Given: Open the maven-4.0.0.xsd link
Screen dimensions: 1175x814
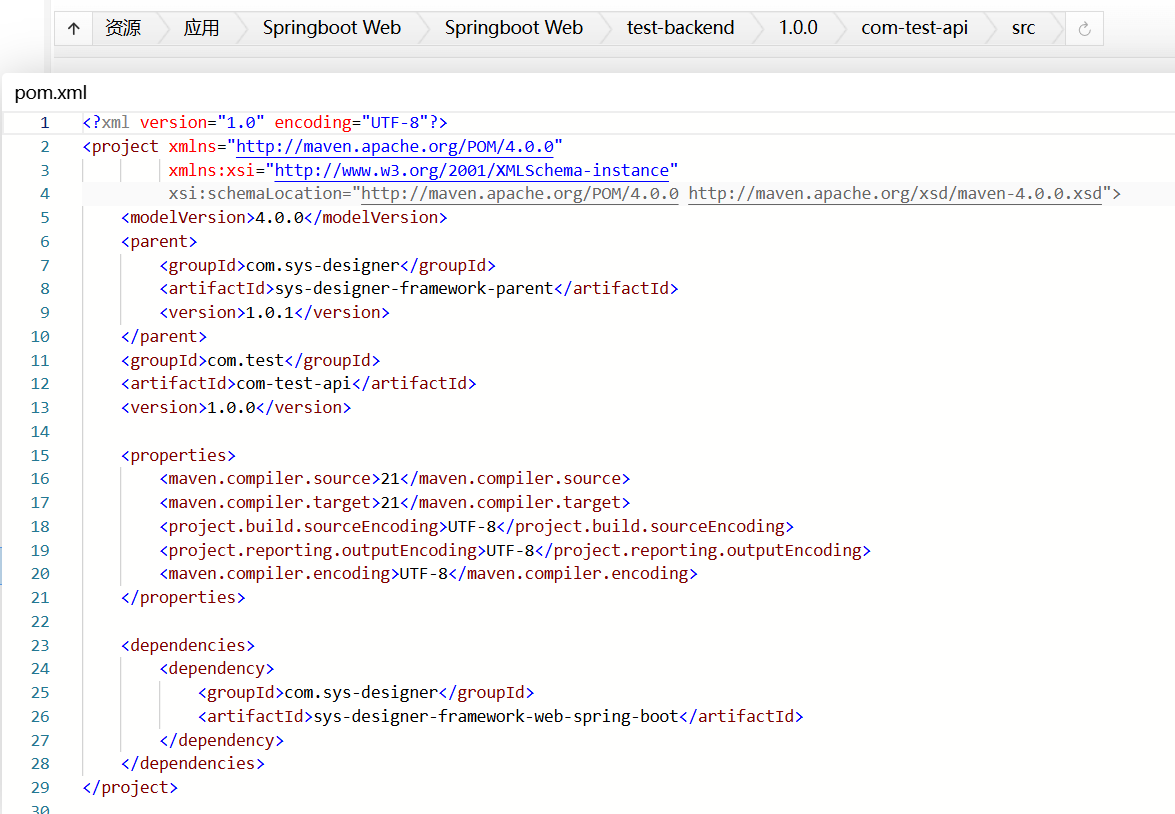Looking at the screenshot, I should [x=895, y=194].
